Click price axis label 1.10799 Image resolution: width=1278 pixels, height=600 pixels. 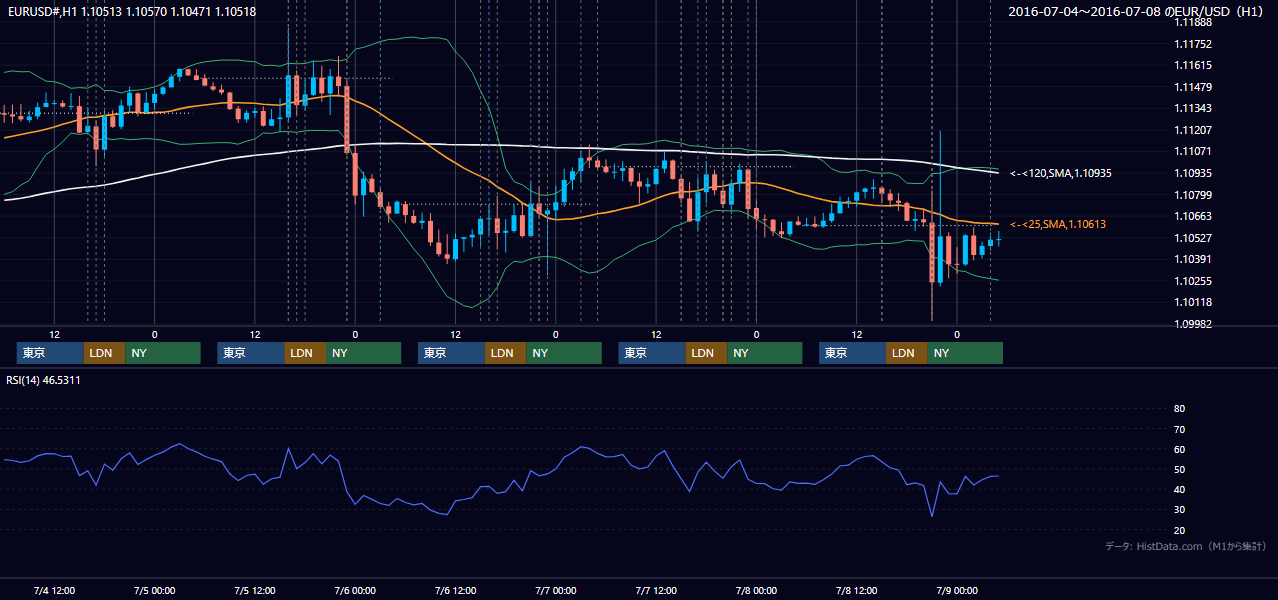pos(1193,195)
